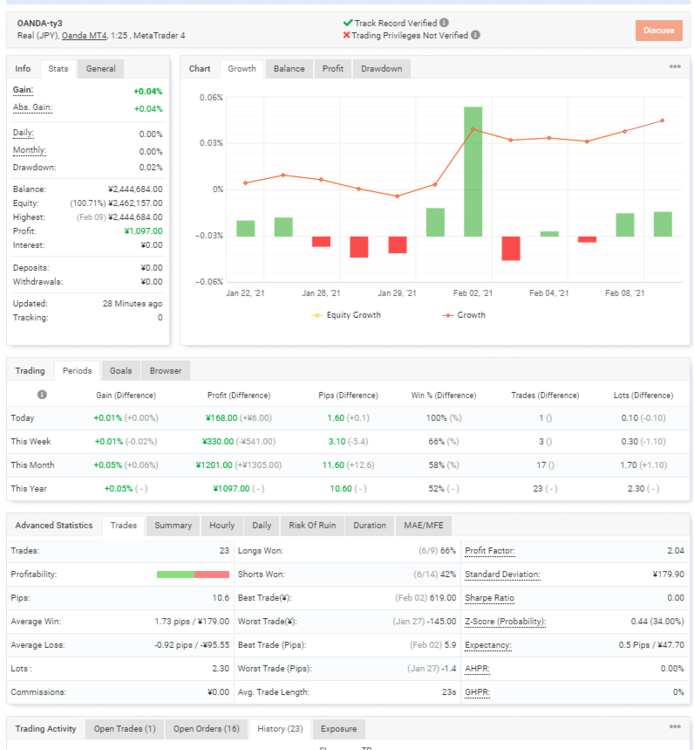The height and width of the screenshot is (750, 694).
Task: Open the Oanda MT4 broker link
Action: [84, 35]
